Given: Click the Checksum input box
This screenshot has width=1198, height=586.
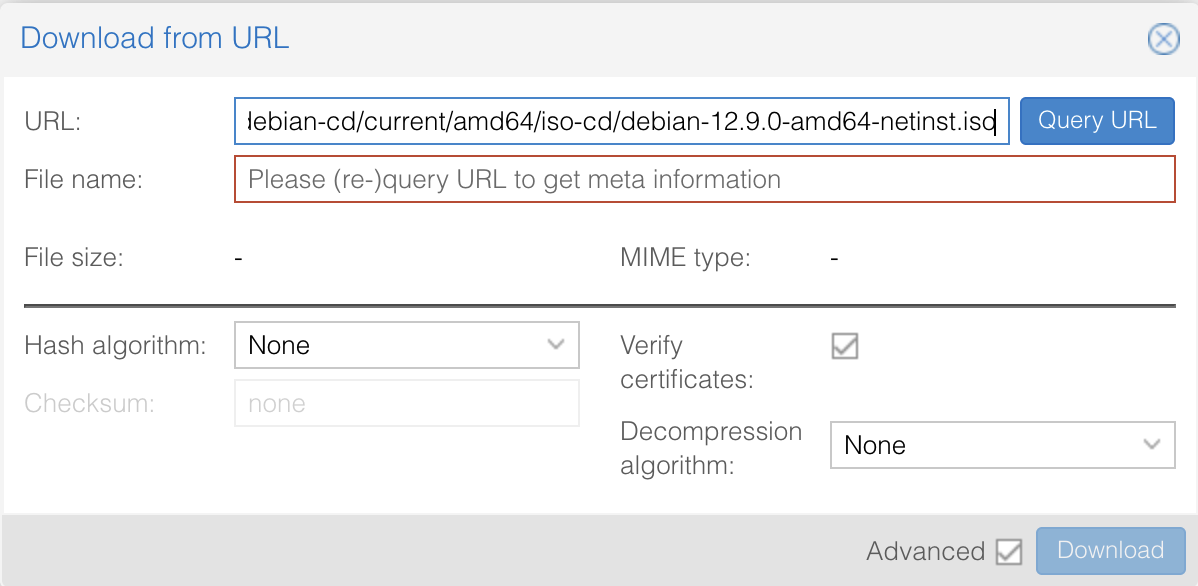Looking at the screenshot, I should point(406,404).
